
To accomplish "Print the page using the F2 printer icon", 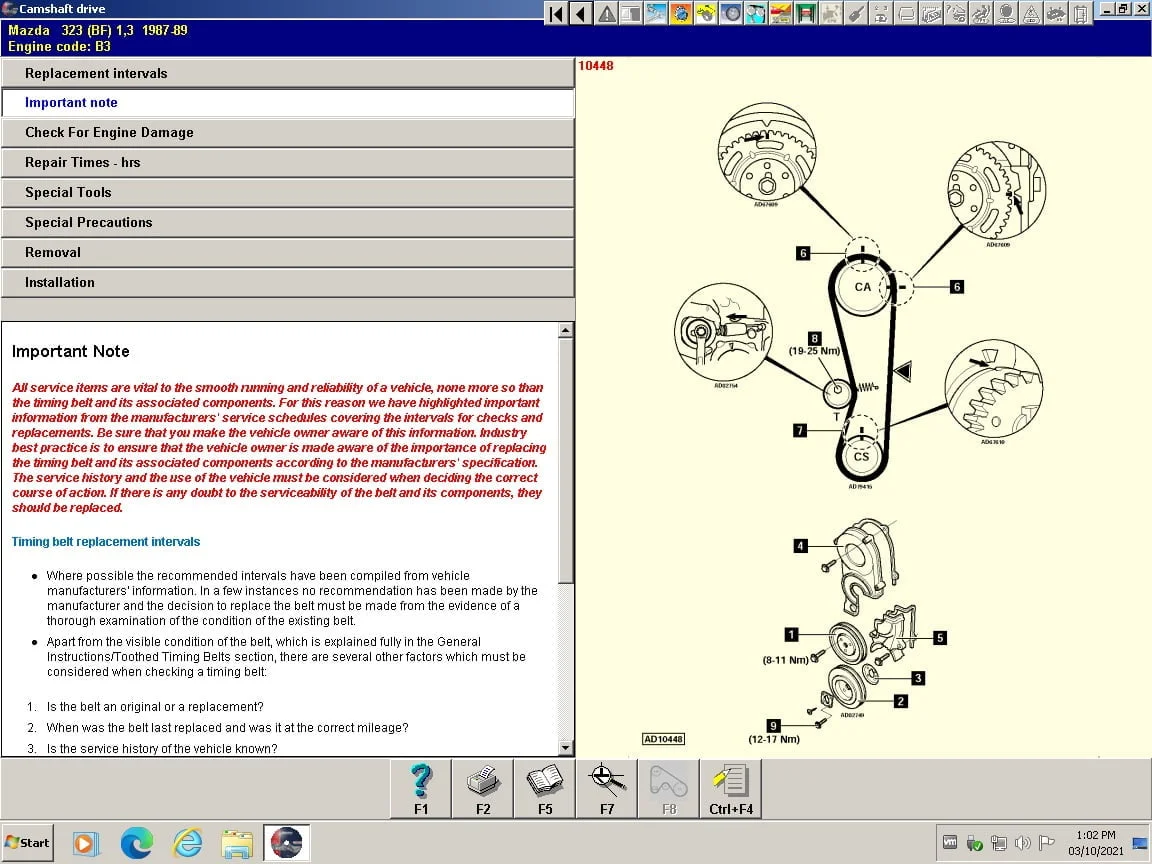I will (483, 787).
